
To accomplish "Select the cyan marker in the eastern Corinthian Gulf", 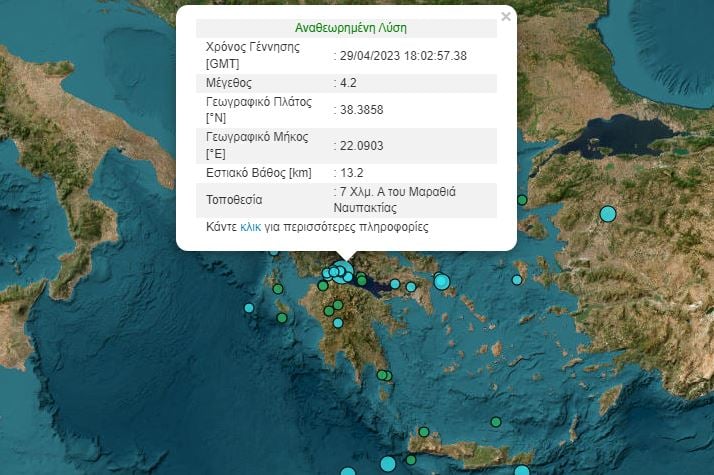I will [x=395, y=284].
